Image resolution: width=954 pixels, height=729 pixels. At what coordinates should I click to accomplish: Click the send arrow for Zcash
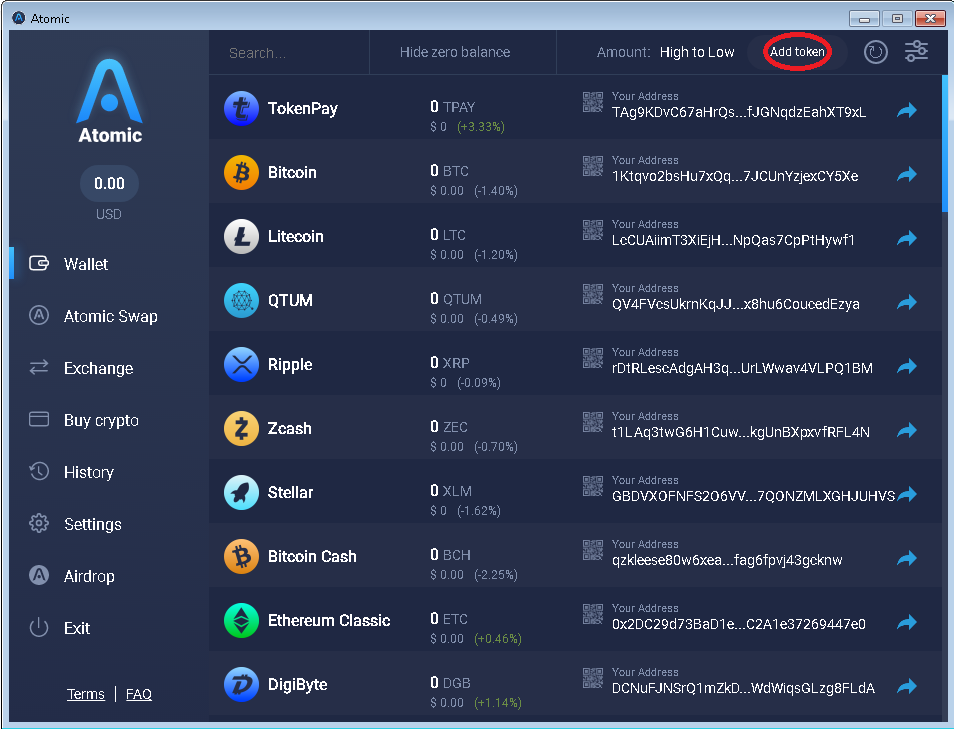(x=907, y=430)
